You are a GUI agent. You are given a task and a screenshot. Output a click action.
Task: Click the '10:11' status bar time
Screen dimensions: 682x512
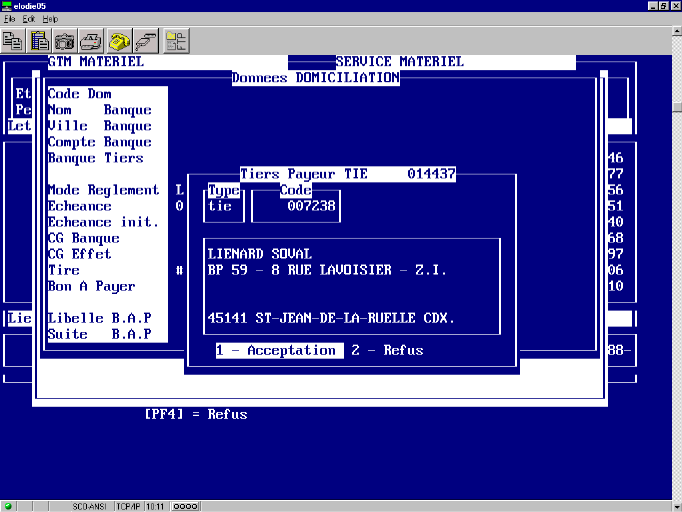pyautogui.click(x=155, y=507)
